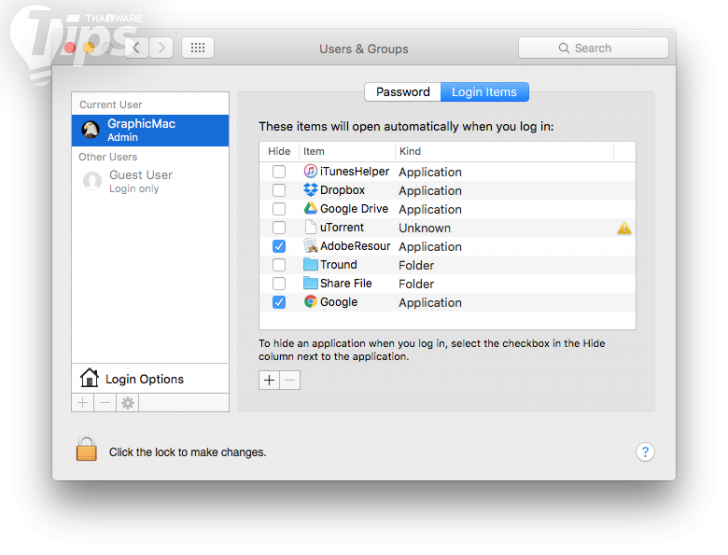Toggle Hide checkbox for iTunesHelper
Viewport: 728px width, 555px height.
click(279, 171)
